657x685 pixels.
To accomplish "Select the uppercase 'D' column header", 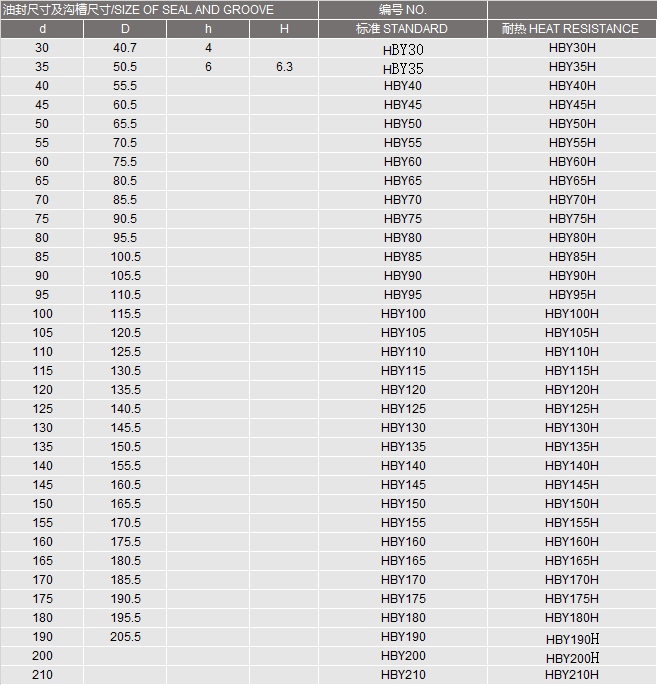I will [x=125, y=29].
